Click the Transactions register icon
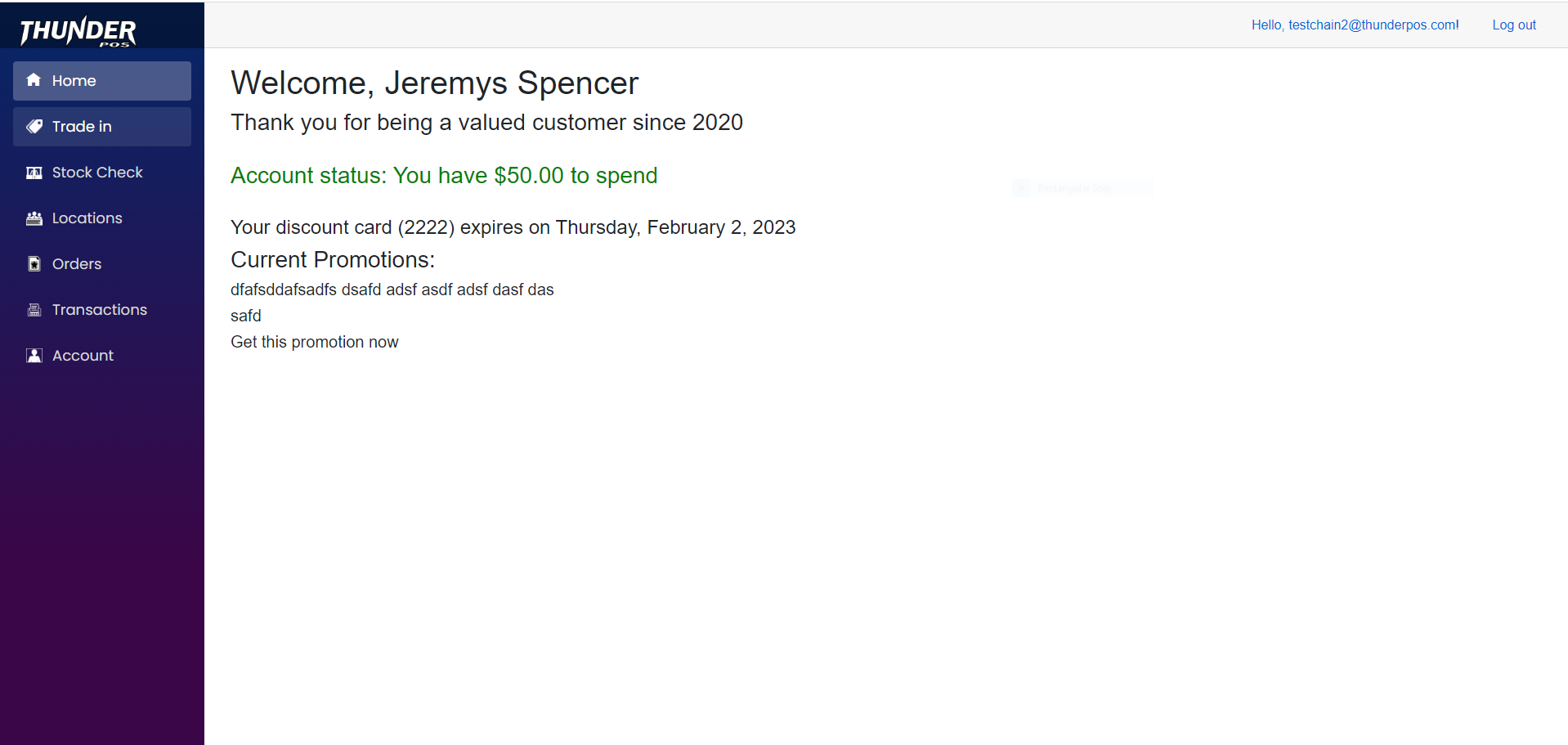The height and width of the screenshot is (745, 1568). pos(34,310)
